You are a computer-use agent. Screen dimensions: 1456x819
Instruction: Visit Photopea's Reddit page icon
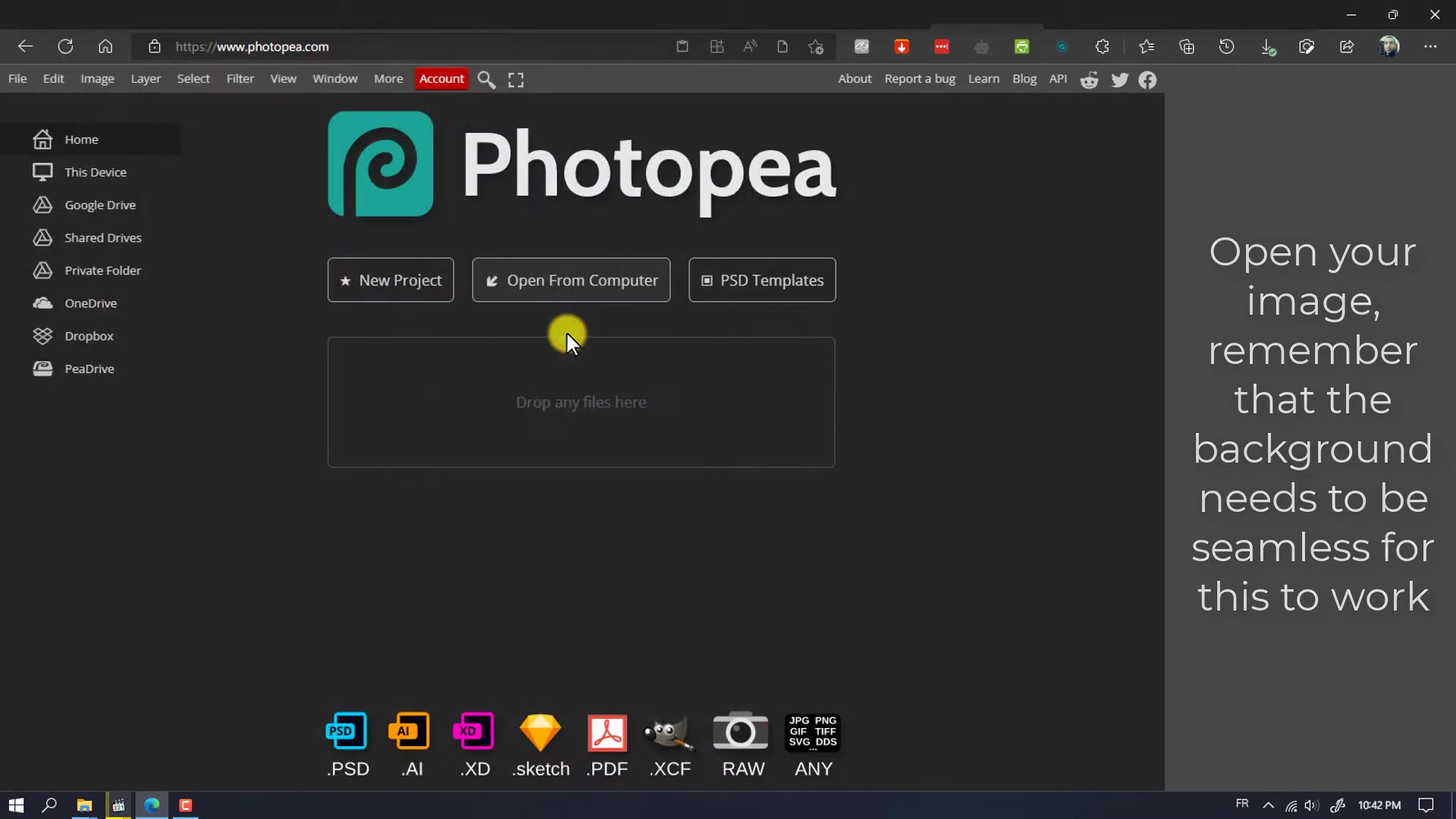tap(1089, 79)
